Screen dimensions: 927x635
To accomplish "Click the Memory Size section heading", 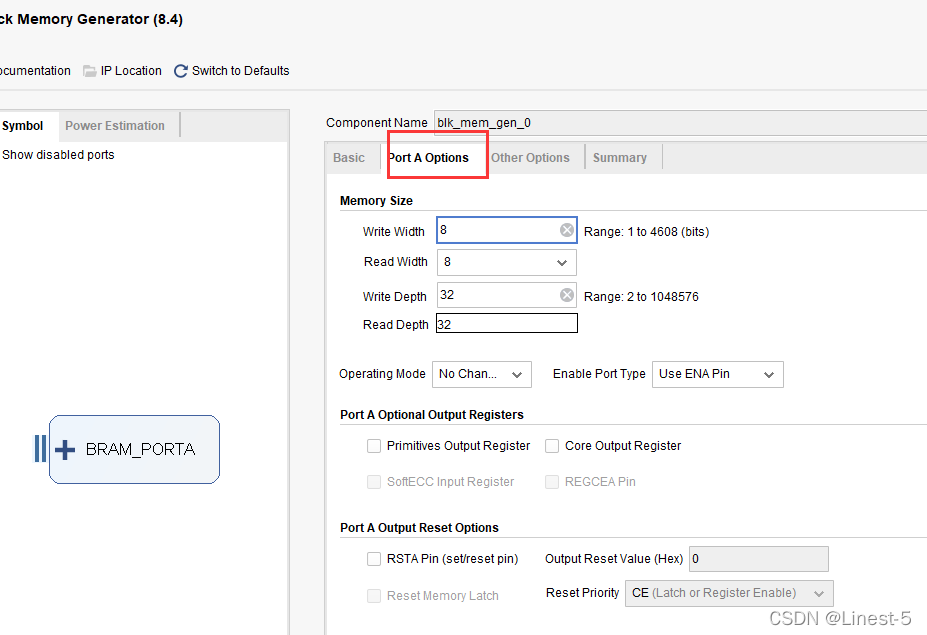I will 376,201.
